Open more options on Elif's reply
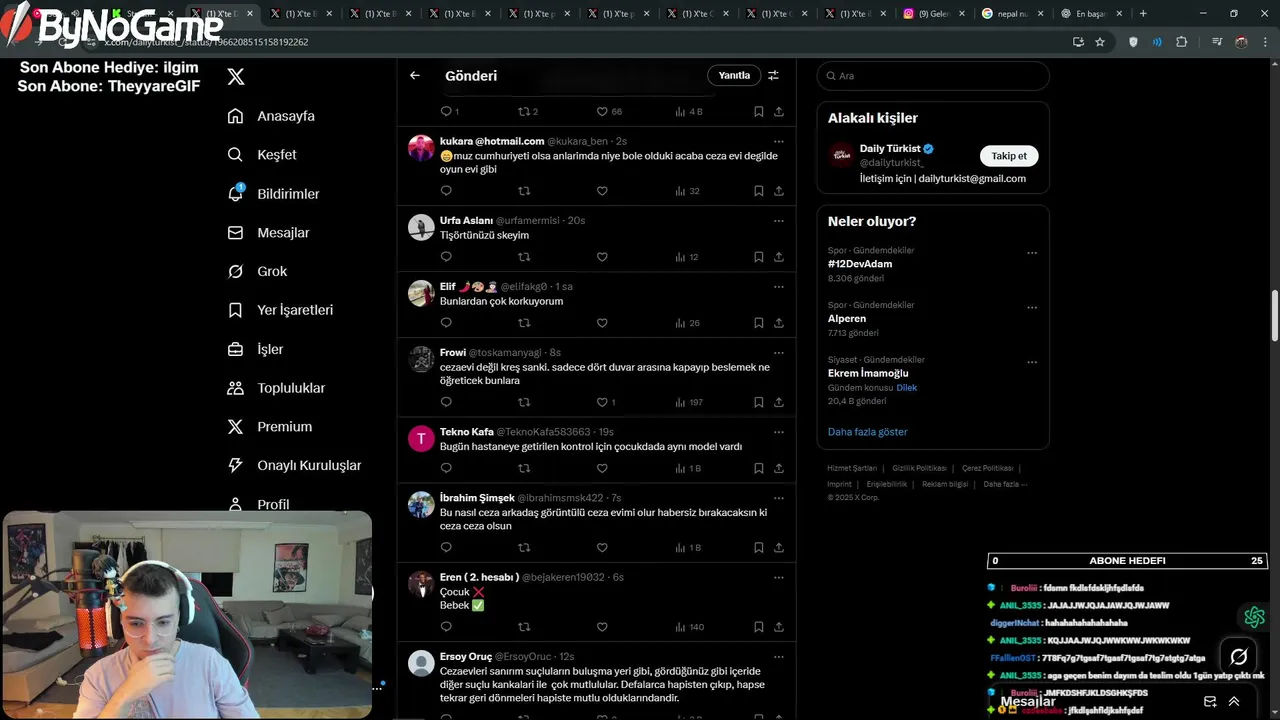Image resolution: width=1280 pixels, height=720 pixels. coord(778,286)
